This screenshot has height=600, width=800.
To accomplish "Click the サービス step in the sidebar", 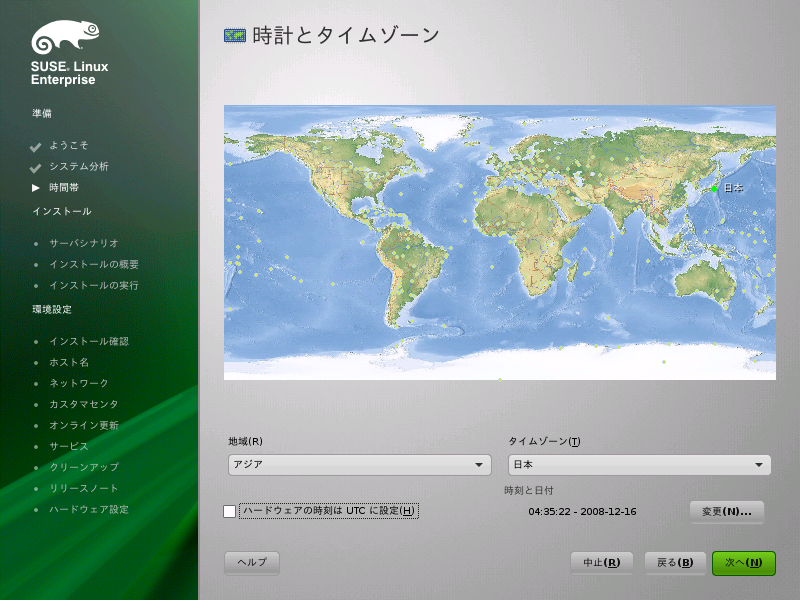I will [69, 446].
